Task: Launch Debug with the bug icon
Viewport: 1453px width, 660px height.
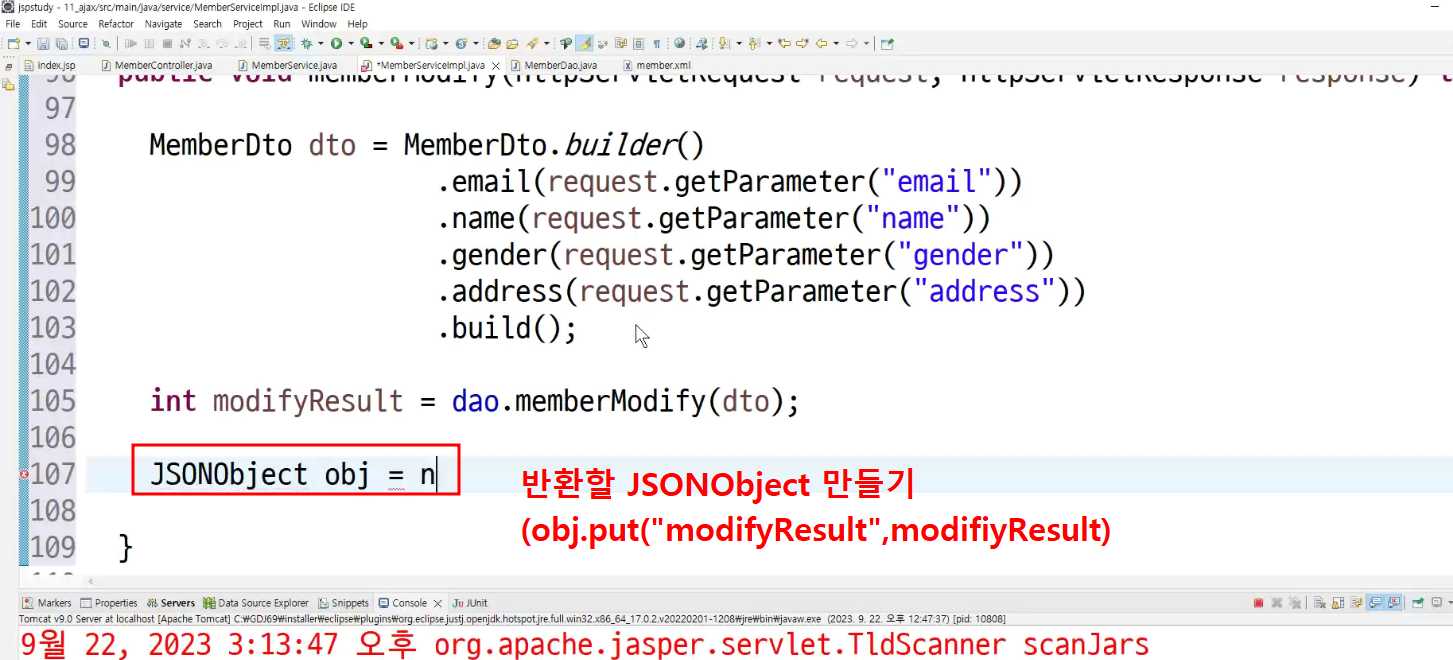Action: click(305, 44)
